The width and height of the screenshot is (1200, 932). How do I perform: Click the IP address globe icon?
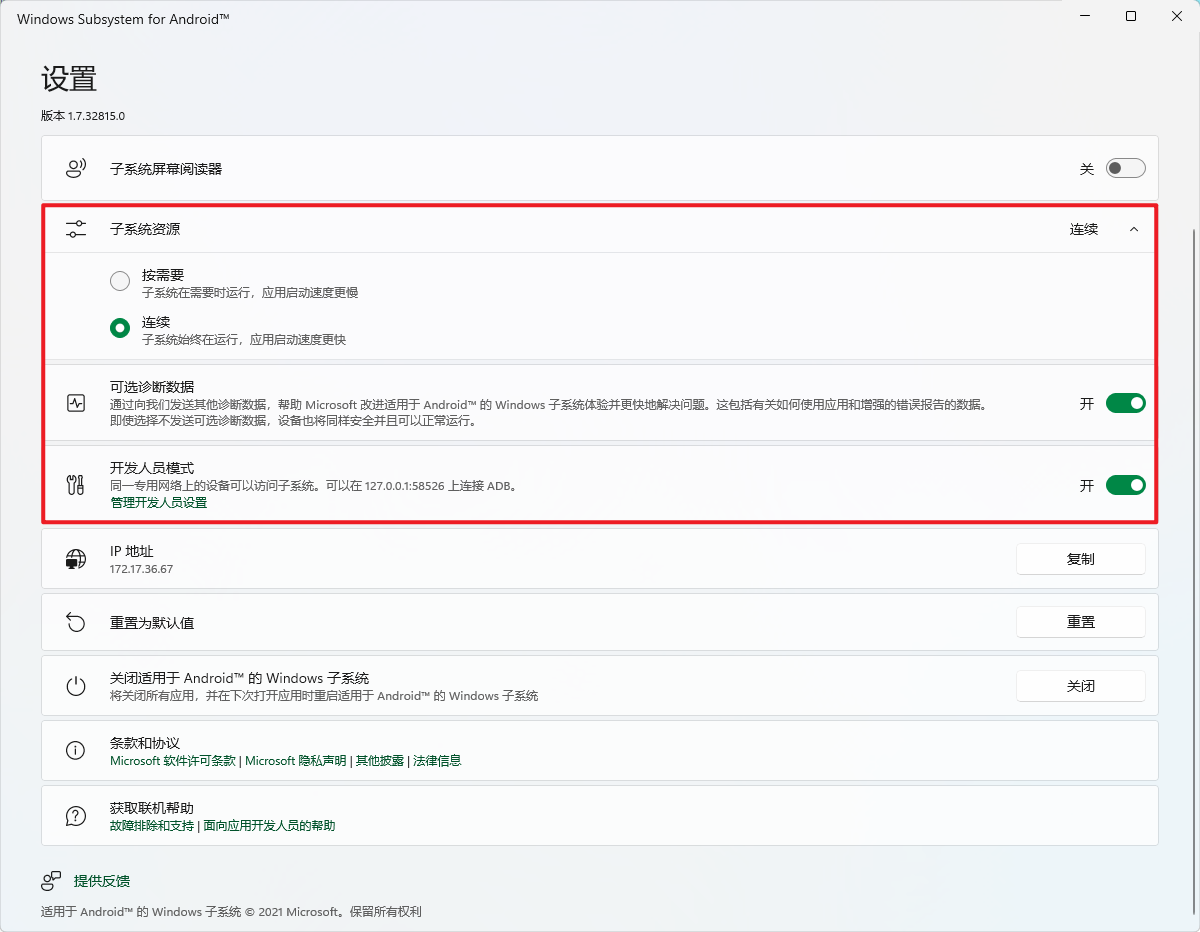tap(76, 559)
